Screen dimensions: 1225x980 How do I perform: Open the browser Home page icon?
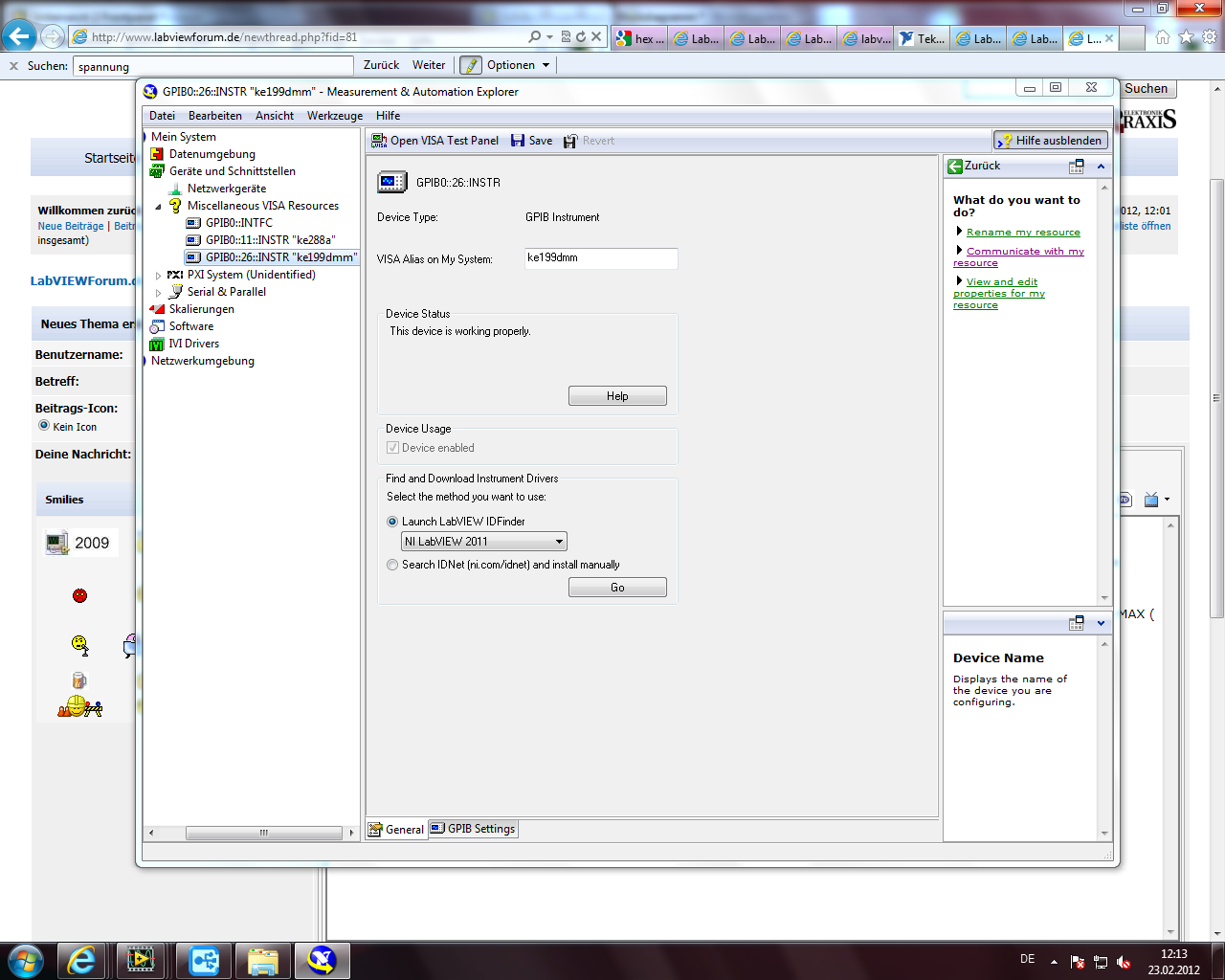pyautogui.click(x=1163, y=37)
